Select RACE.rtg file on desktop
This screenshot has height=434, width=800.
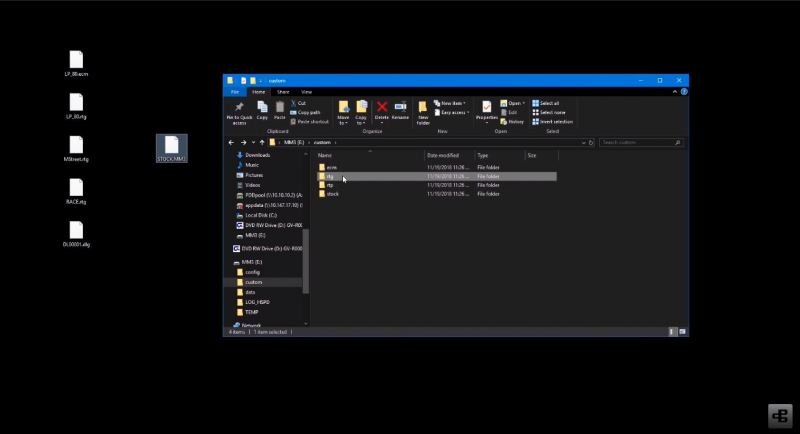tap(77, 191)
